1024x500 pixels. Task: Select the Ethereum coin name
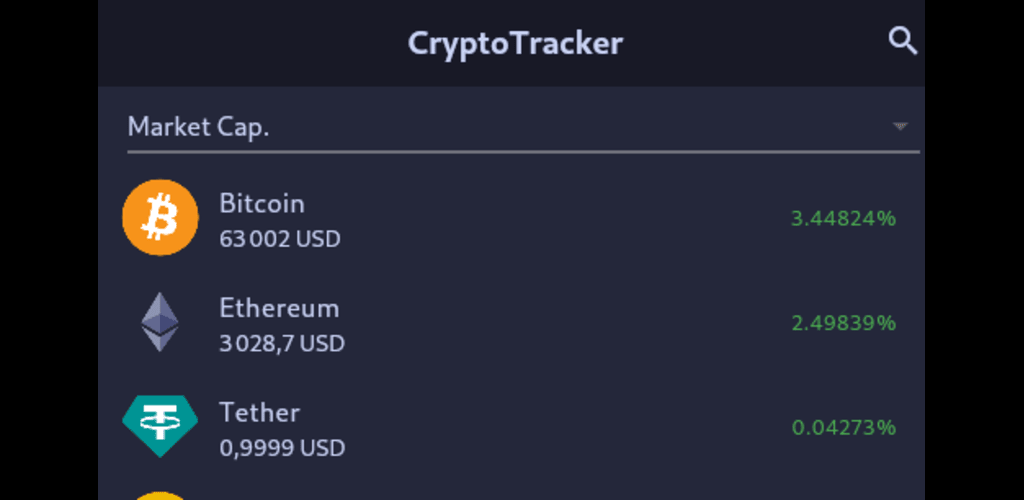(x=279, y=307)
